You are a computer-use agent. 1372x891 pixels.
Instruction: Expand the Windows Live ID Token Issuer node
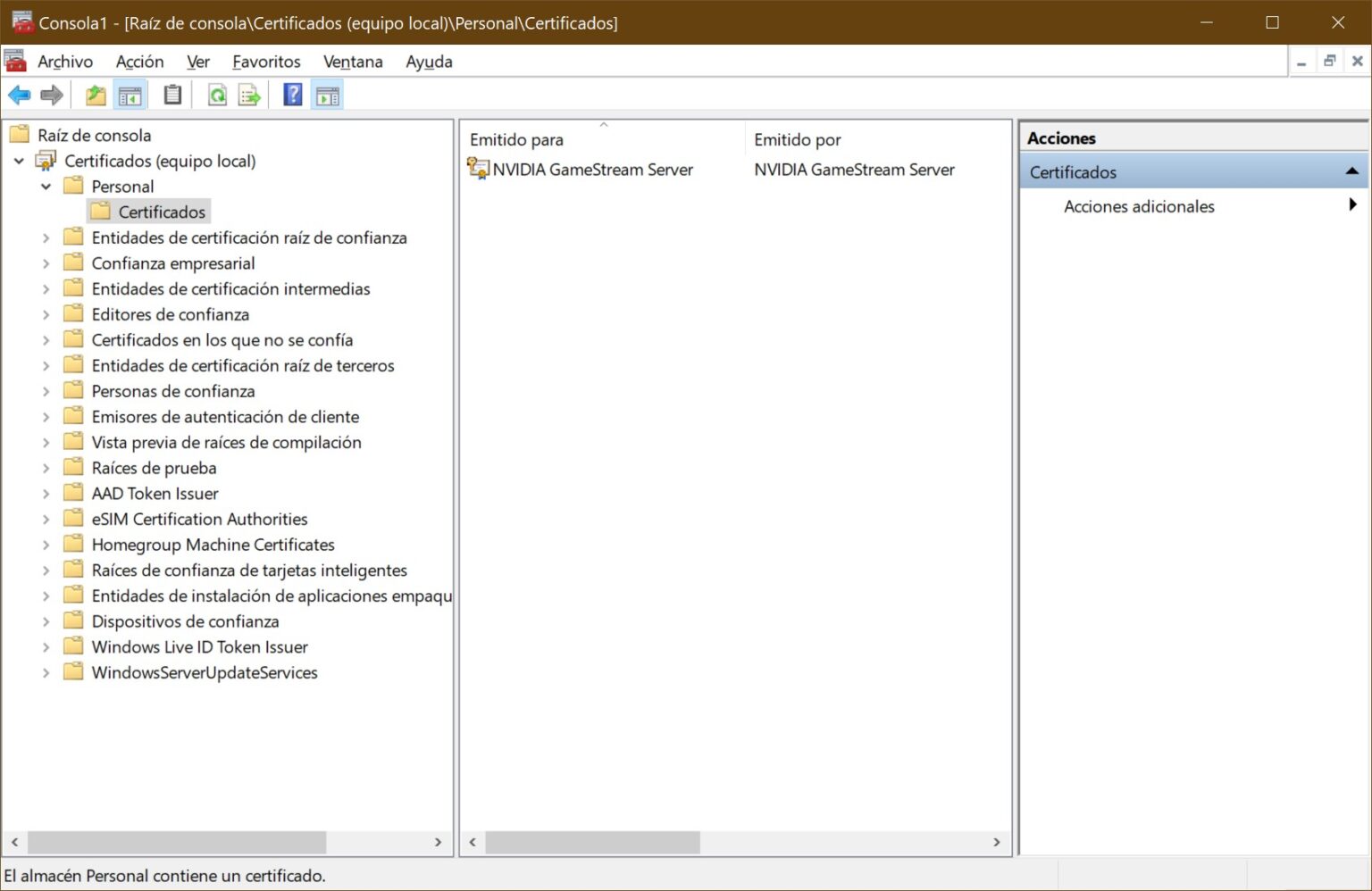click(46, 647)
